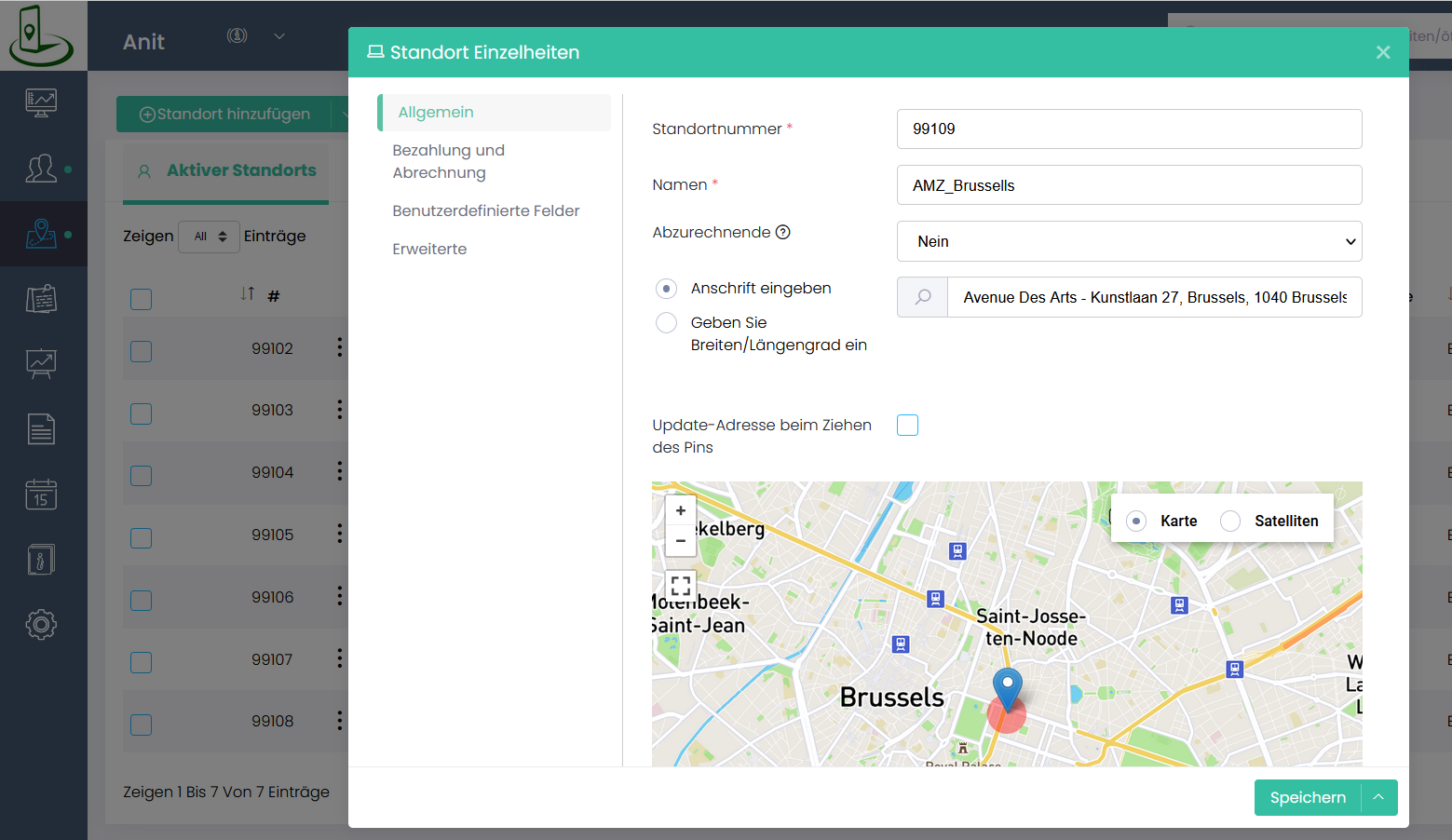The height and width of the screenshot is (840, 1452).
Task: Open the dashboard monitor icon in sidebar
Action: coord(41,102)
